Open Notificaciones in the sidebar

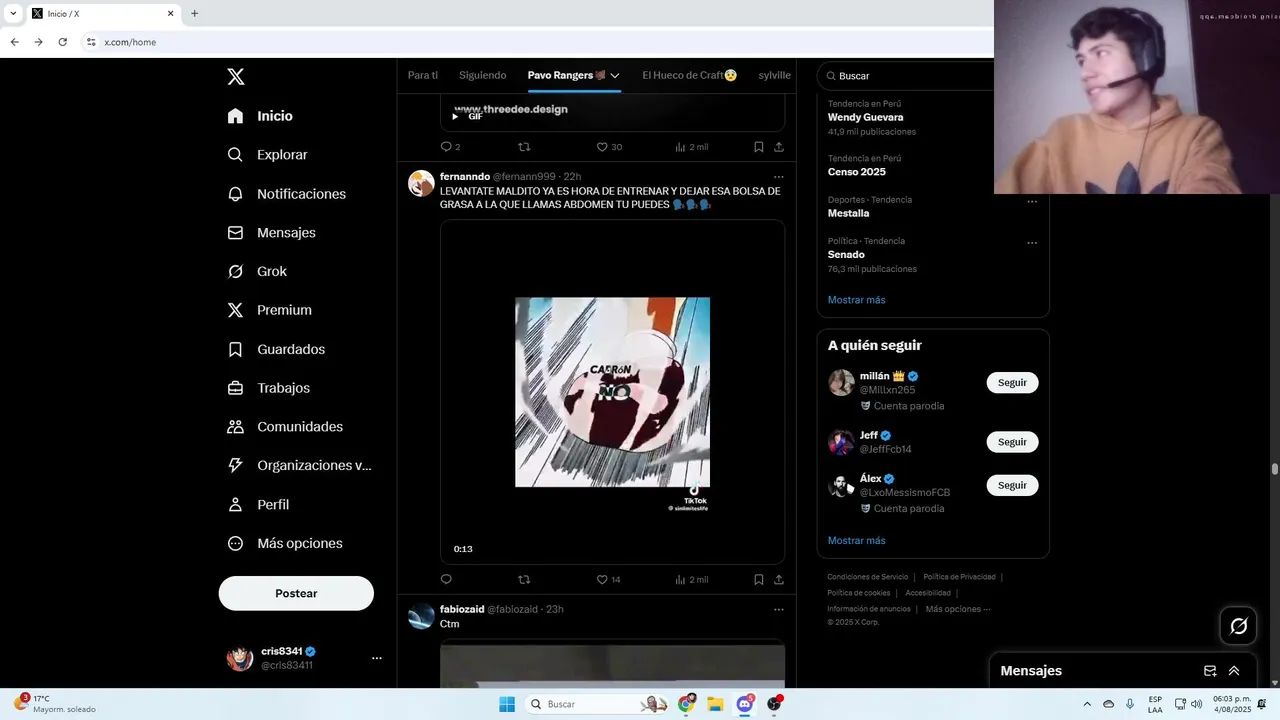coord(287,194)
